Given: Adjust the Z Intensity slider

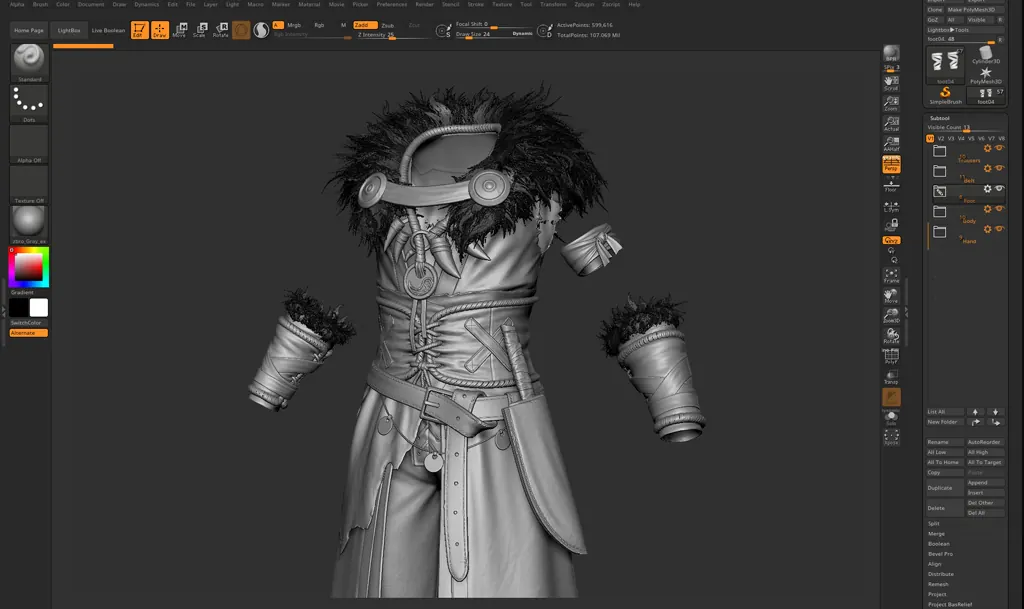Looking at the screenshot, I should [392, 35].
